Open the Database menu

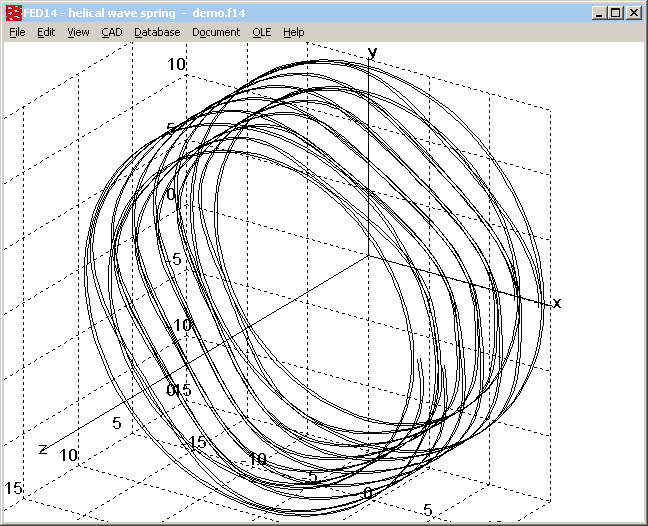pos(157,32)
